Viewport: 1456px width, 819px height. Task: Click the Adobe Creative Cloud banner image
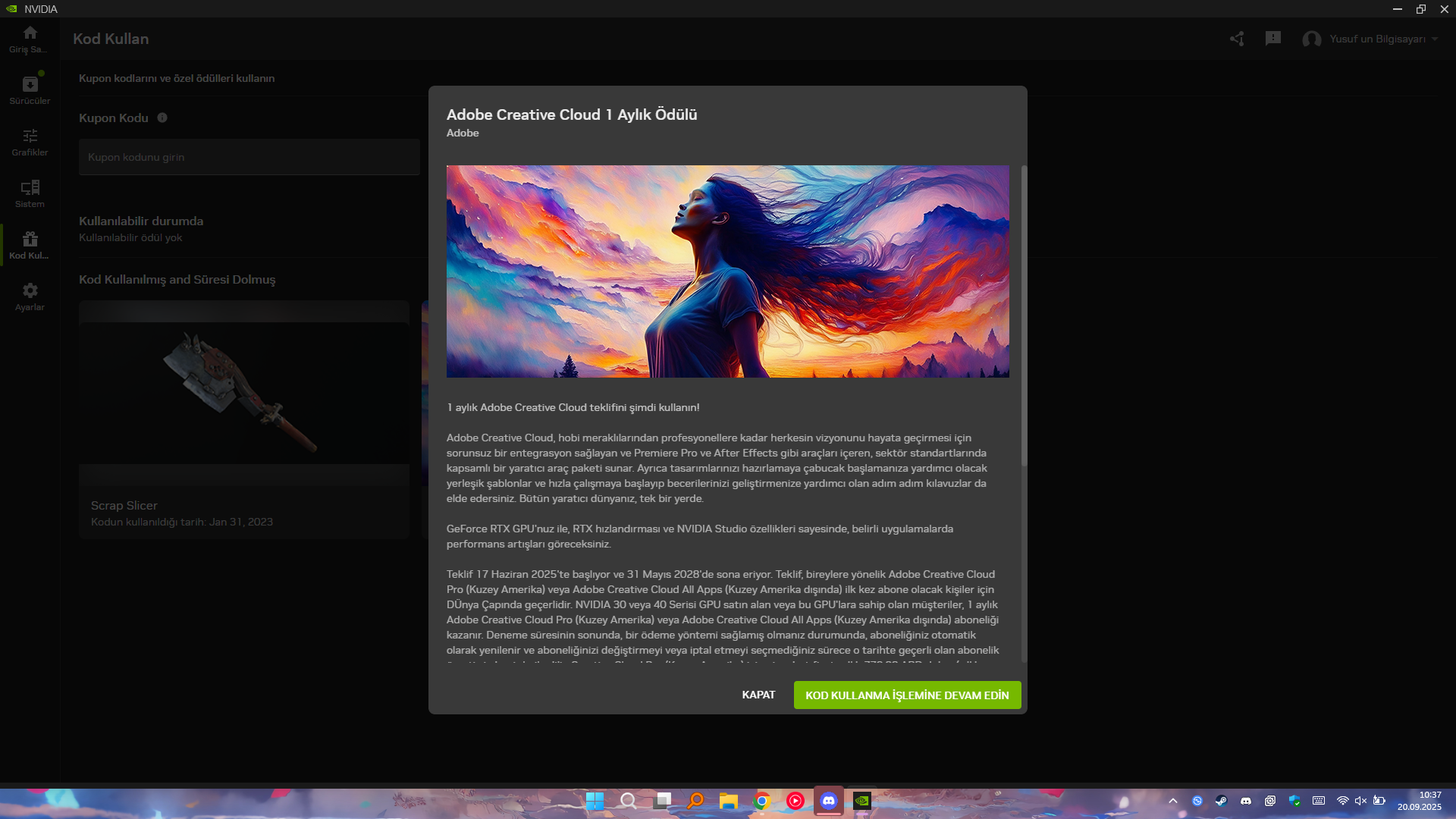(x=728, y=271)
